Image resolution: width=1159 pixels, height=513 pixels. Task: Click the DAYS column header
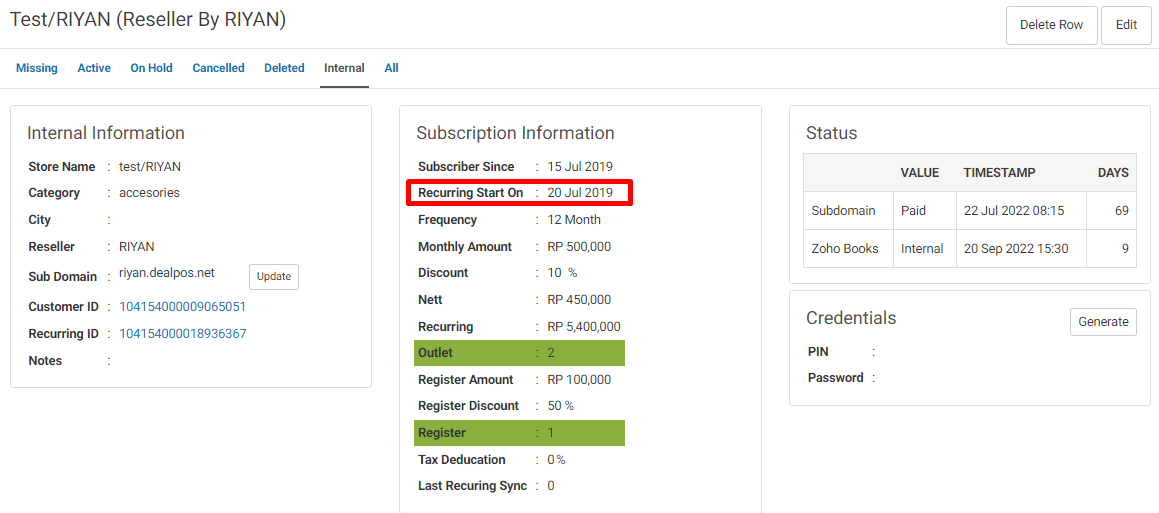(x=1112, y=173)
